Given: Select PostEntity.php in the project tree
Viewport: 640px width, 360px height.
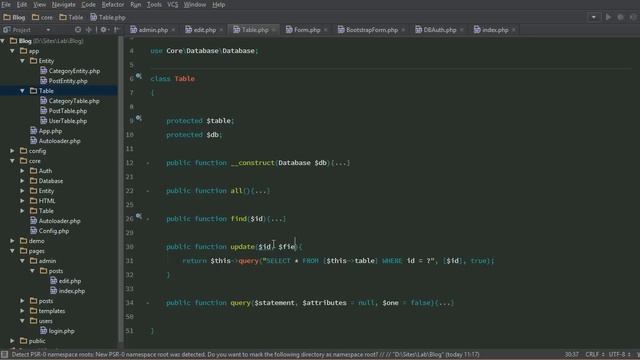Looking at the screenshot, I should (x=64, y=81).
